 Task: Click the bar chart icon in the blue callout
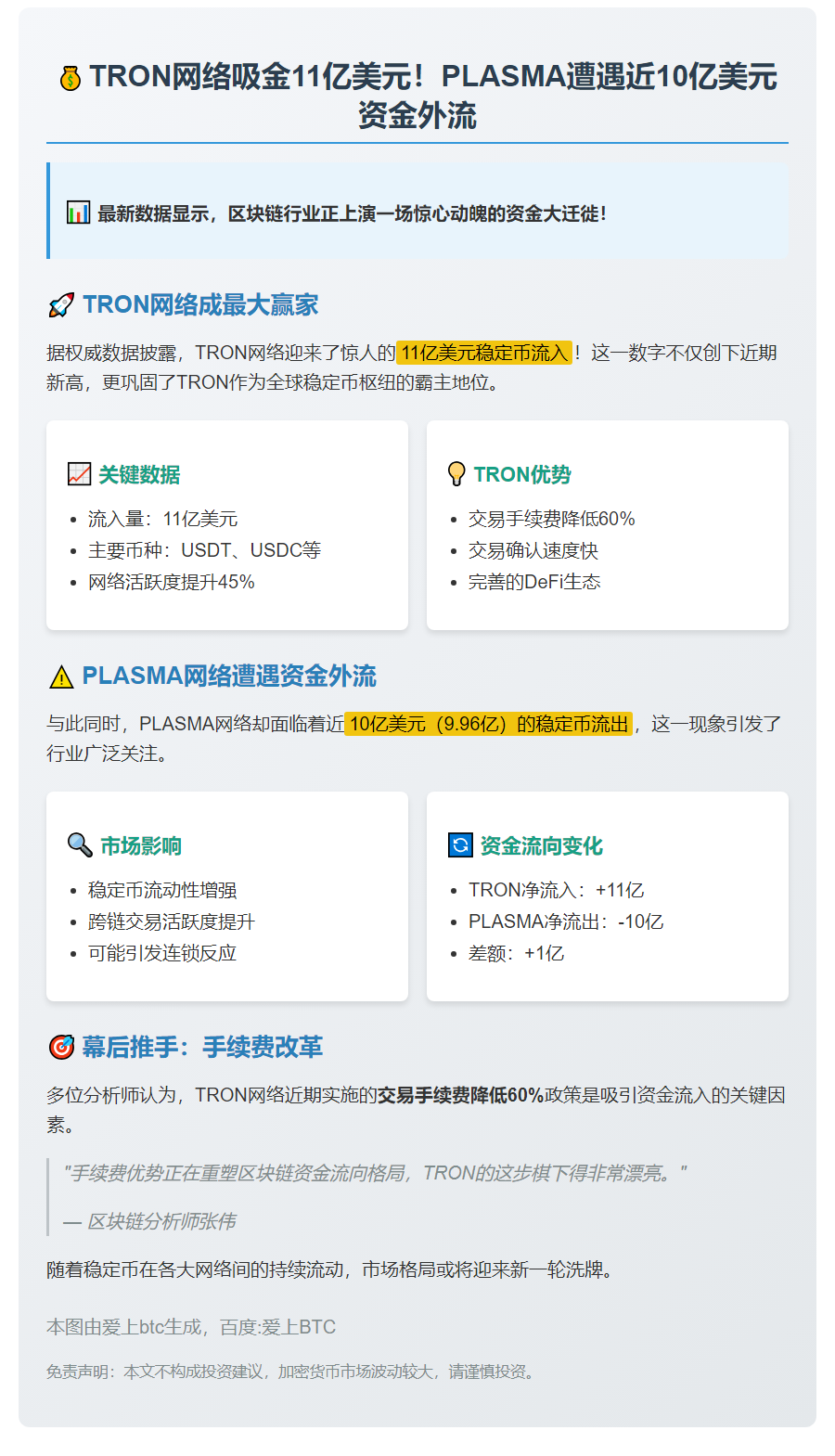click(78, 213)
